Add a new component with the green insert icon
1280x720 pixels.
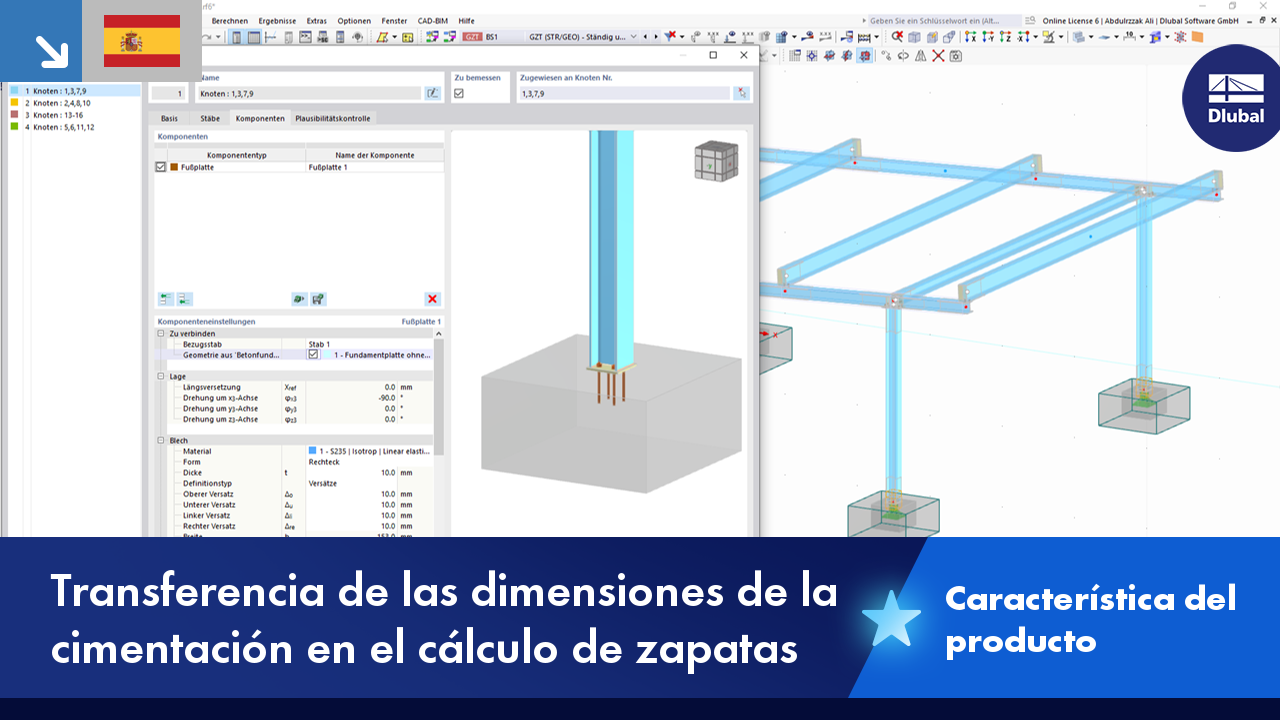click(165, 299)
